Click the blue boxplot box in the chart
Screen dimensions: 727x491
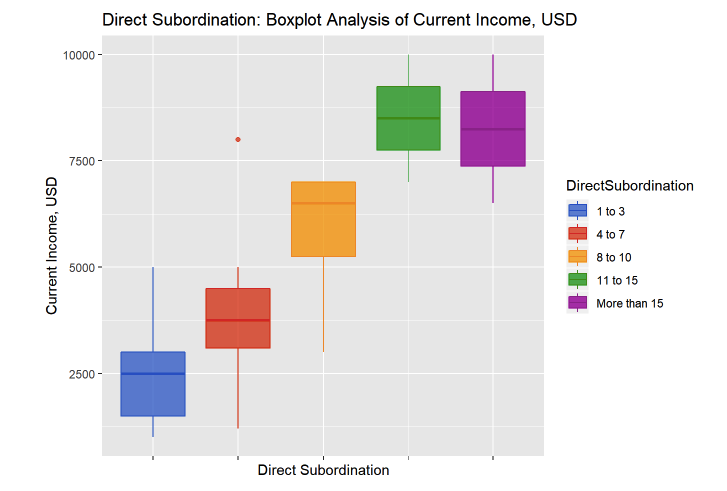pos(153,383)
